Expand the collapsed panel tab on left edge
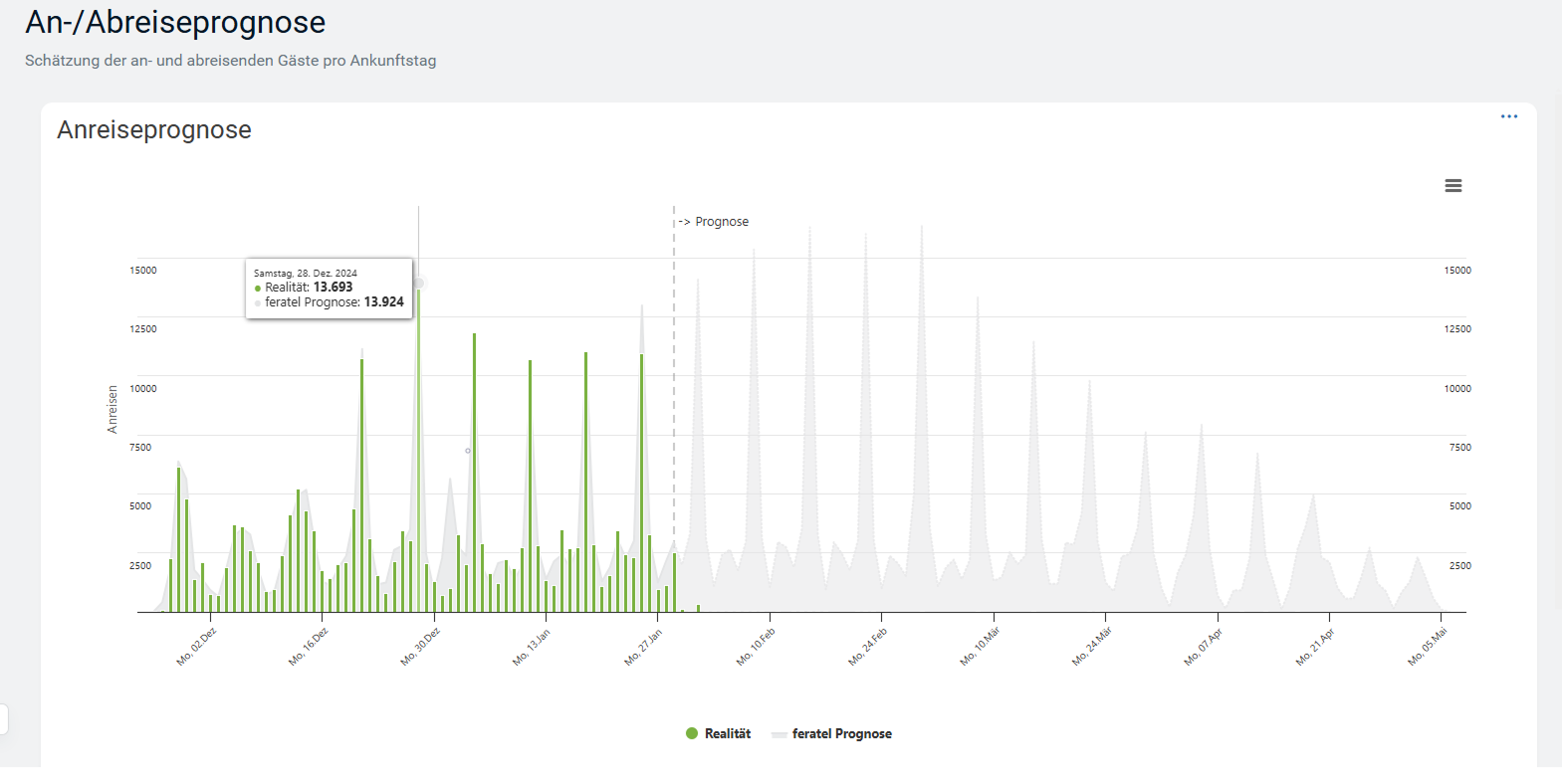Image resolution: width=1562 pixels, height=784 pixels. click(x=4, y=718)
